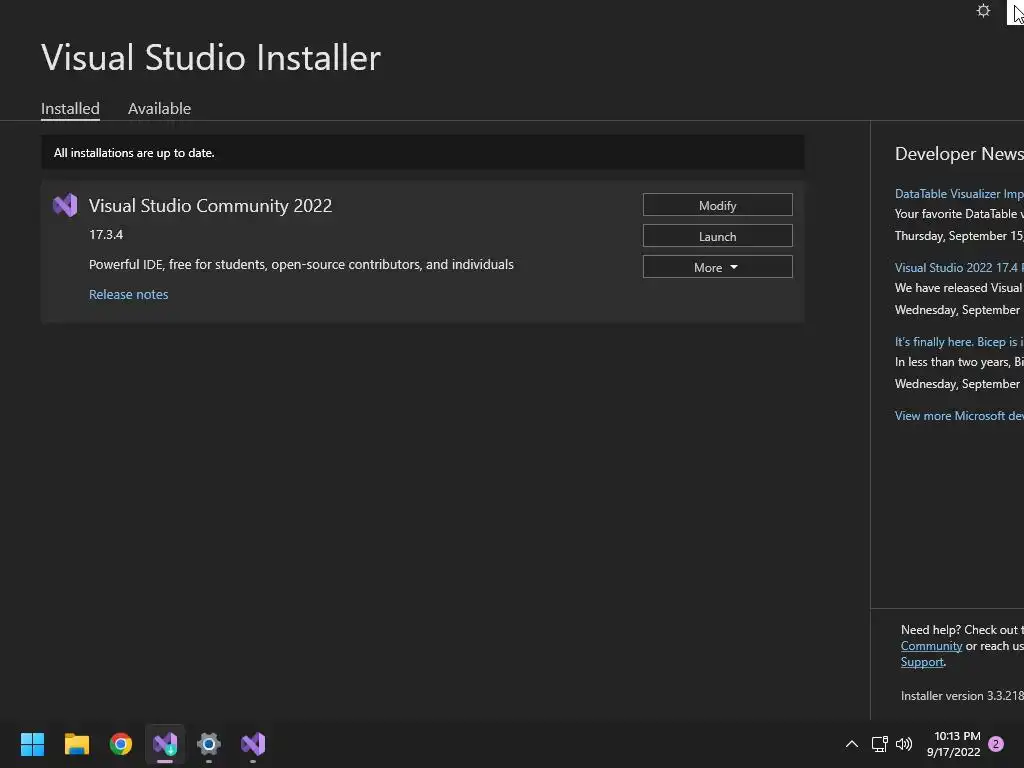This screenshot has height=768, width=1024.
Task: Switch to the Installed tab
Action: 70,108
